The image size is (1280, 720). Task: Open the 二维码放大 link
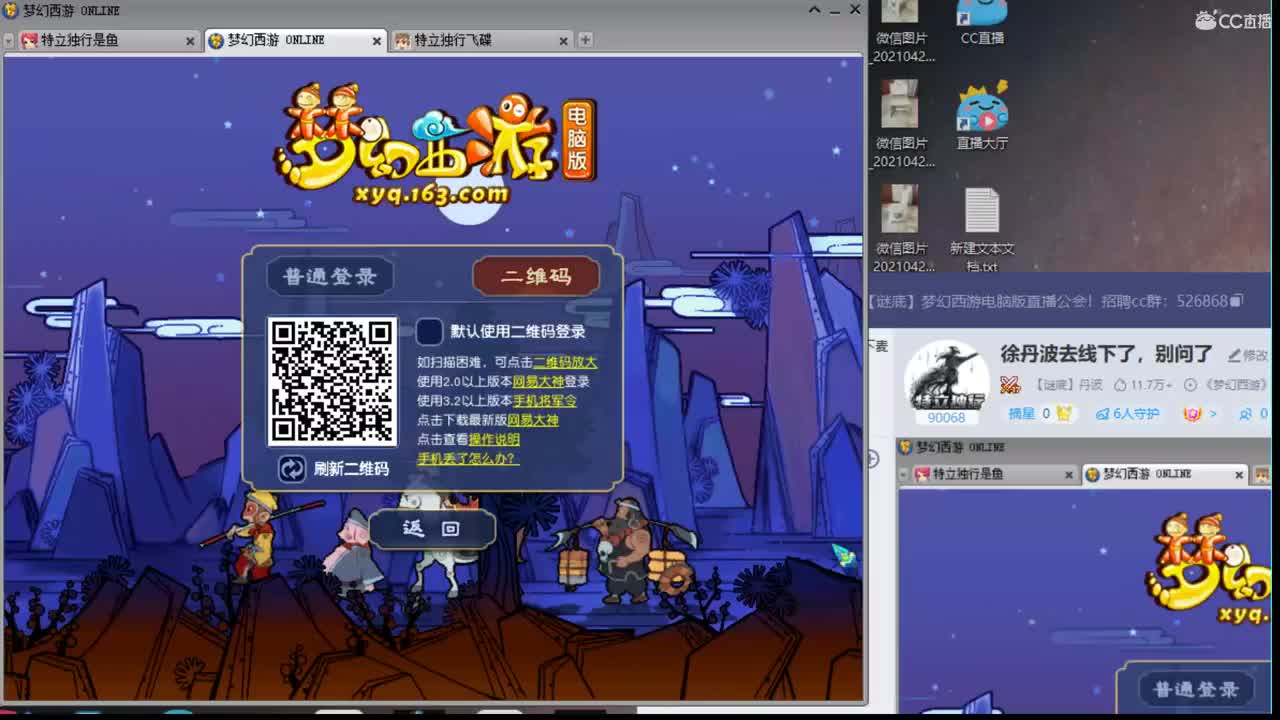(x=565, y=362)
